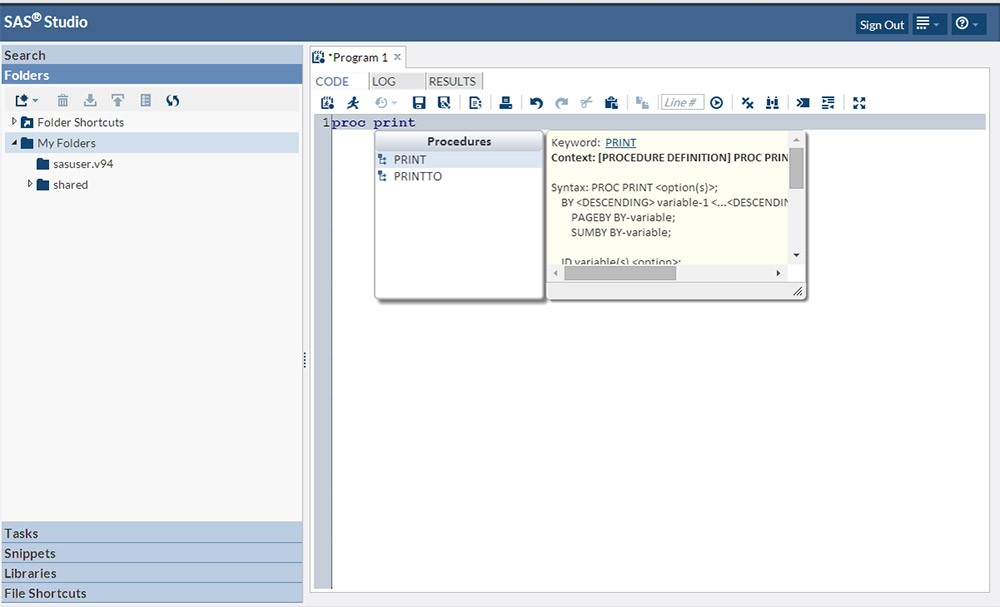Select the Program 1 tab
Image resolution: width=1000 pixels, height=607 pixels.
pos(358,57)
